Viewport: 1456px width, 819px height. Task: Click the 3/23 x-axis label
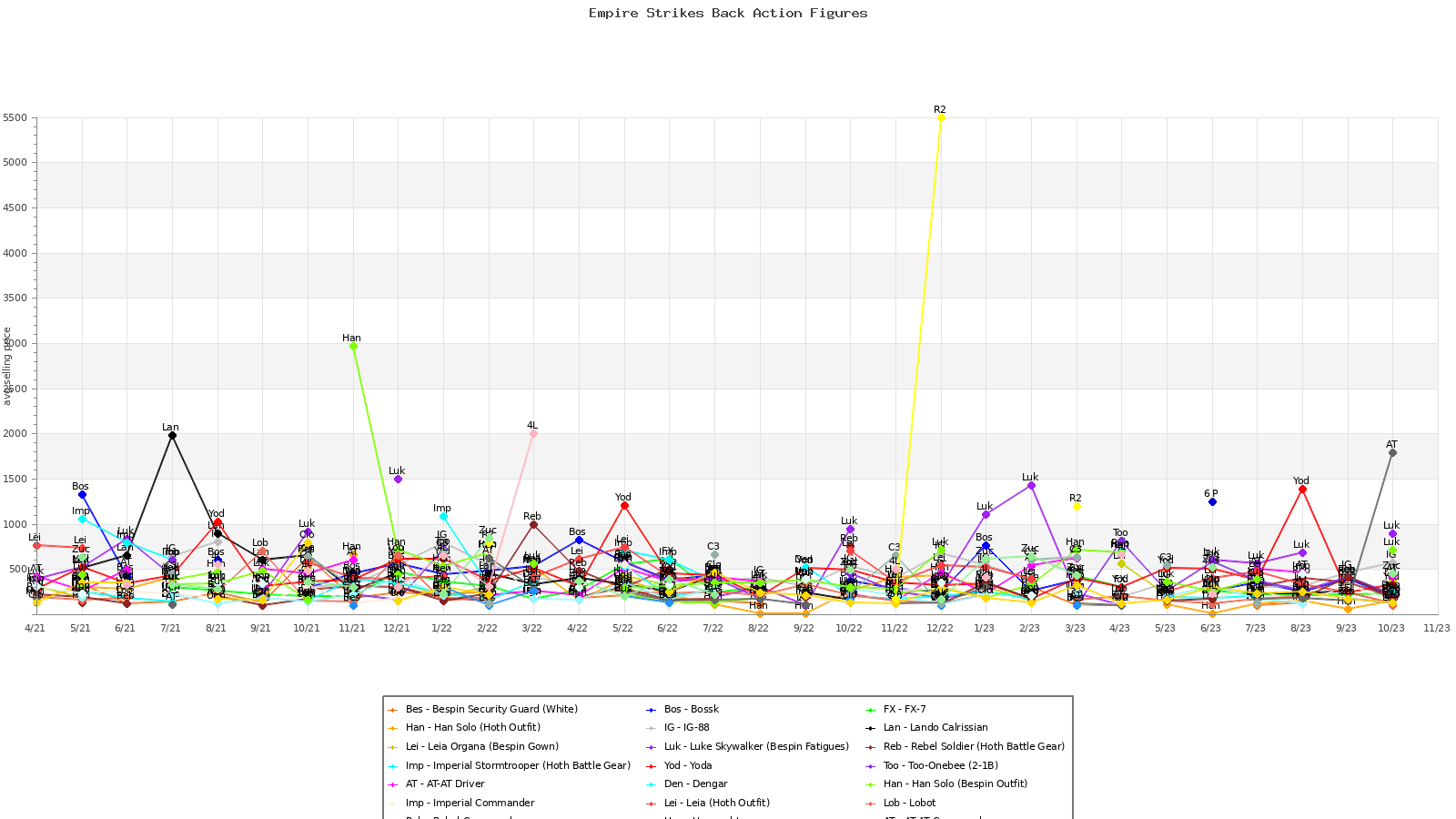tap(1075, 628)
